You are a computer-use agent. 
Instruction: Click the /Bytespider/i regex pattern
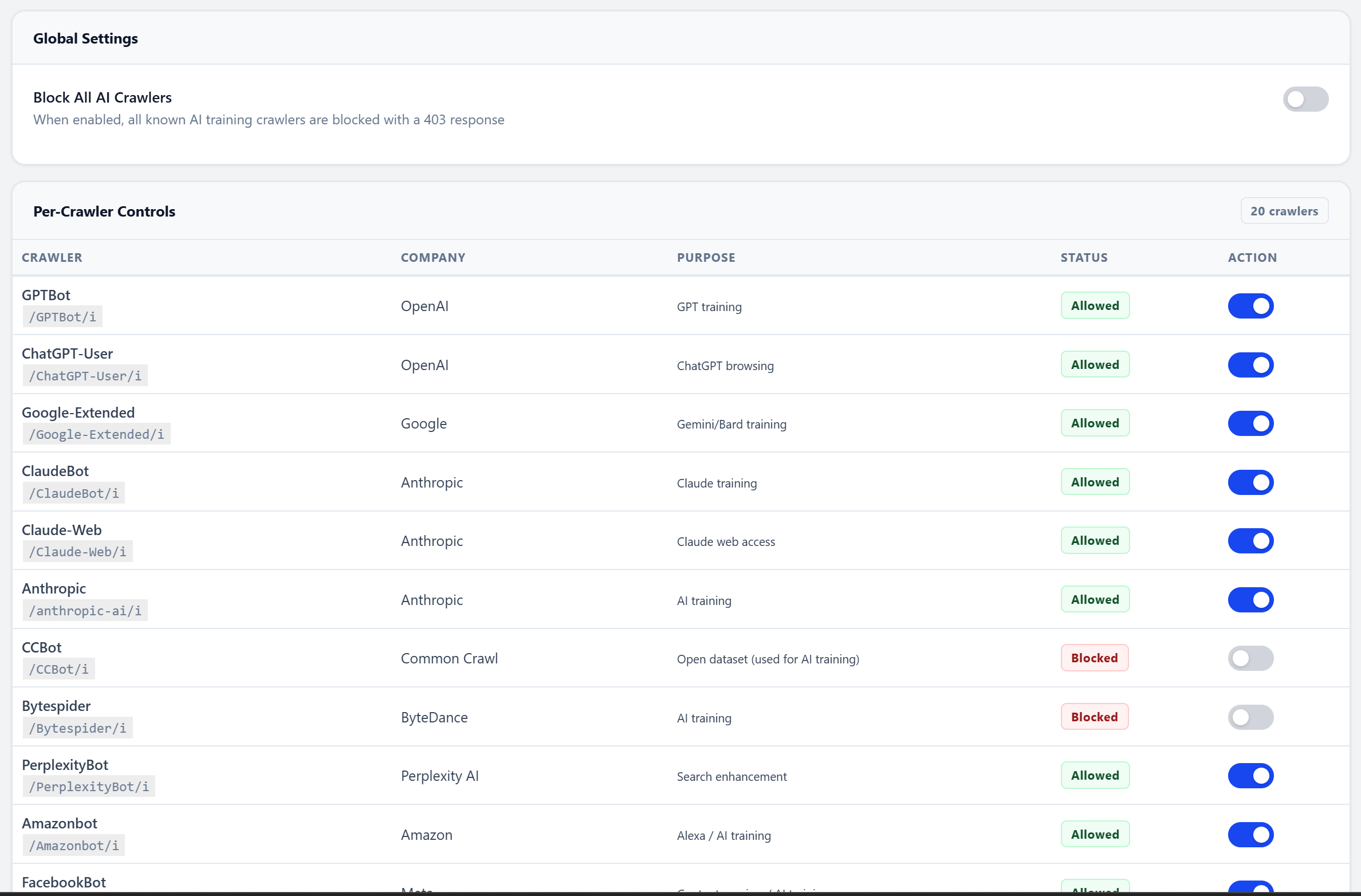(77, 728)
